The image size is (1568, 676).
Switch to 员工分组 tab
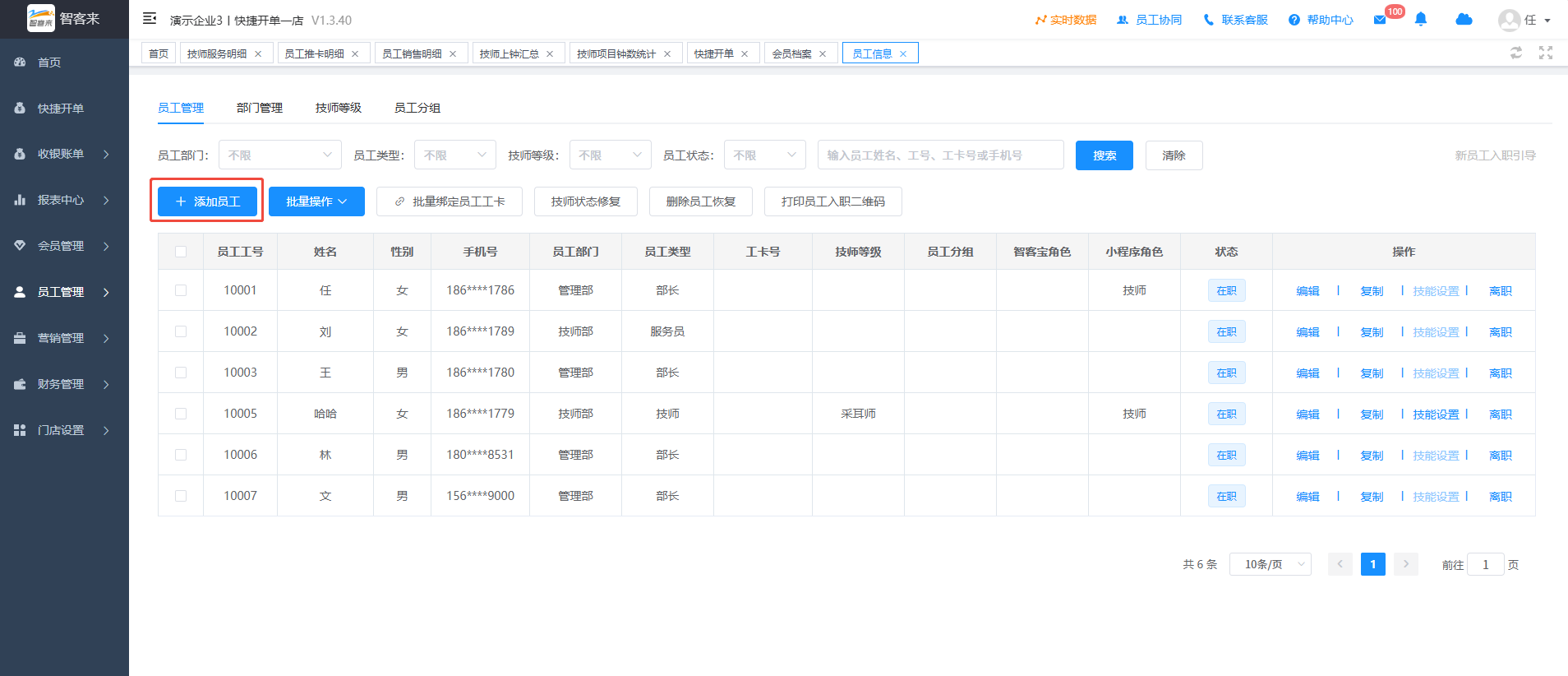417,108
